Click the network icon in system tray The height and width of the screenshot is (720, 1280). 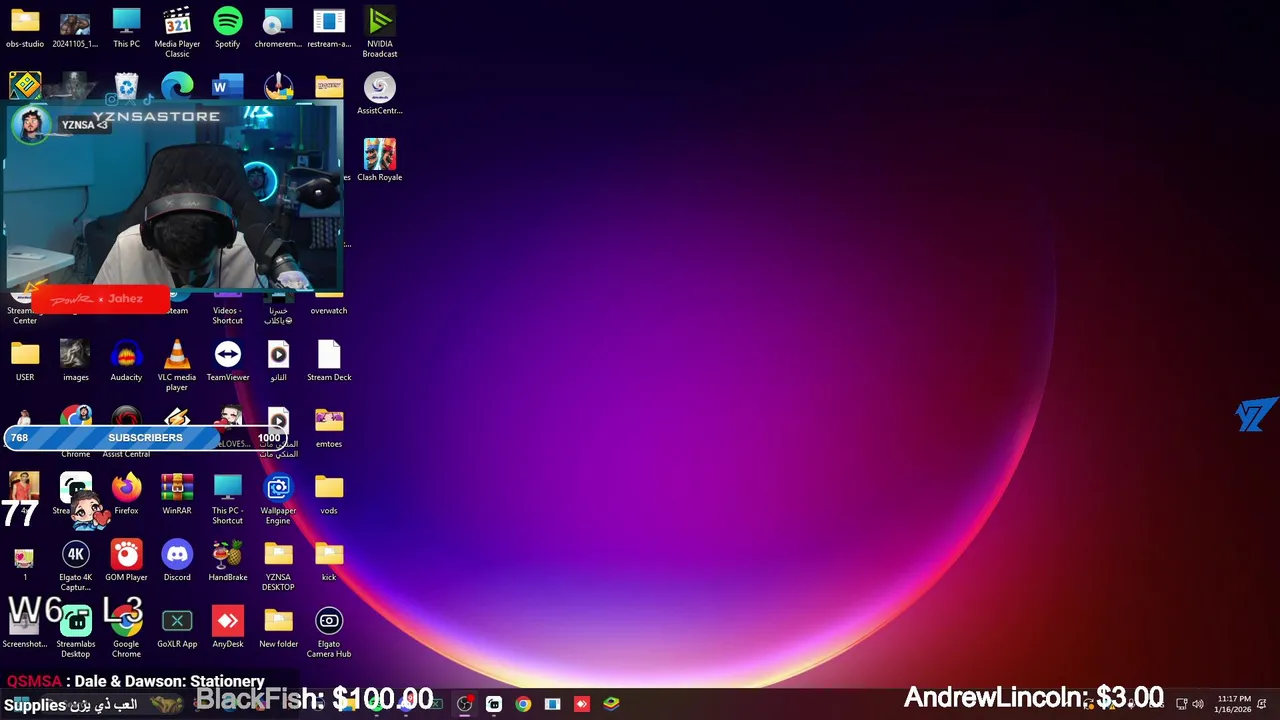pyautogui.click(x=1182, y=704)
